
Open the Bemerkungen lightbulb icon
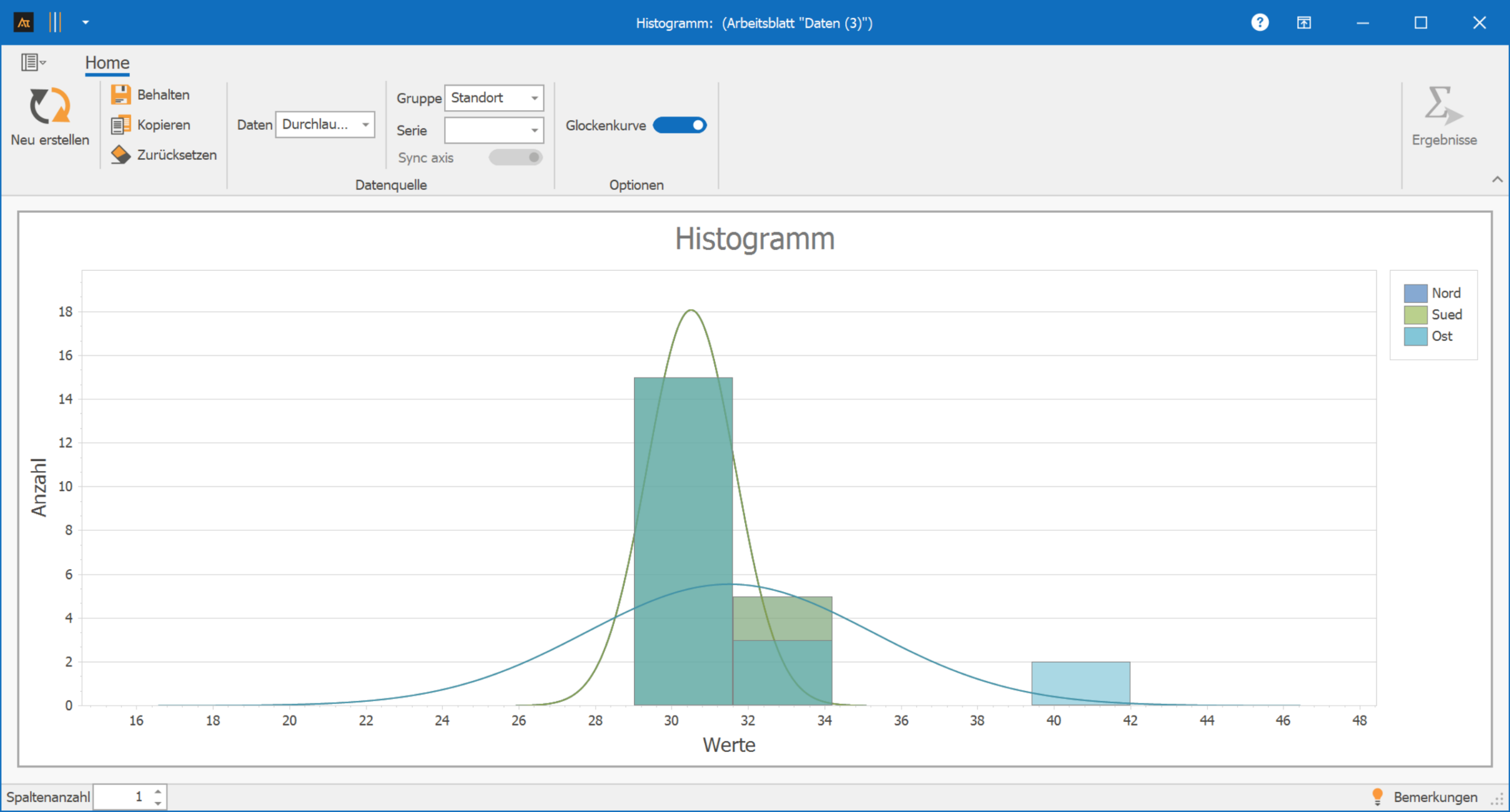coord(1377,797)
